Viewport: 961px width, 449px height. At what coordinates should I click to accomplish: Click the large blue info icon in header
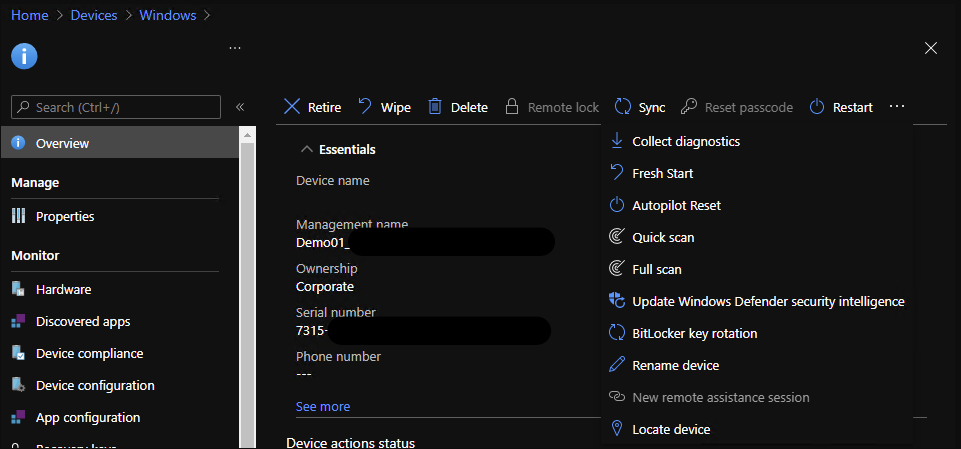(25, 56)
